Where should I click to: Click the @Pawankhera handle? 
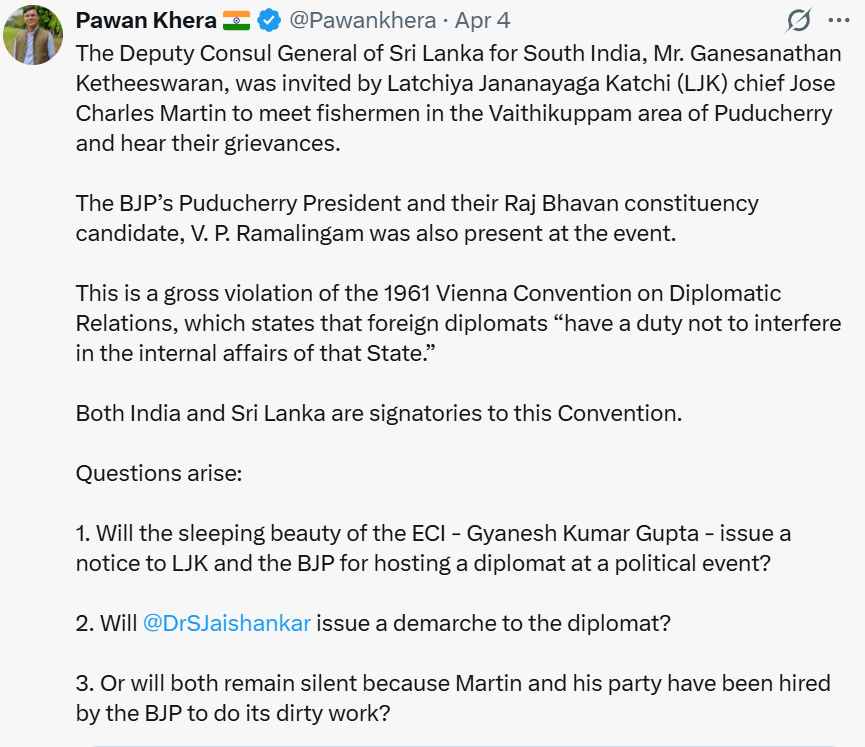coord(362,19)
